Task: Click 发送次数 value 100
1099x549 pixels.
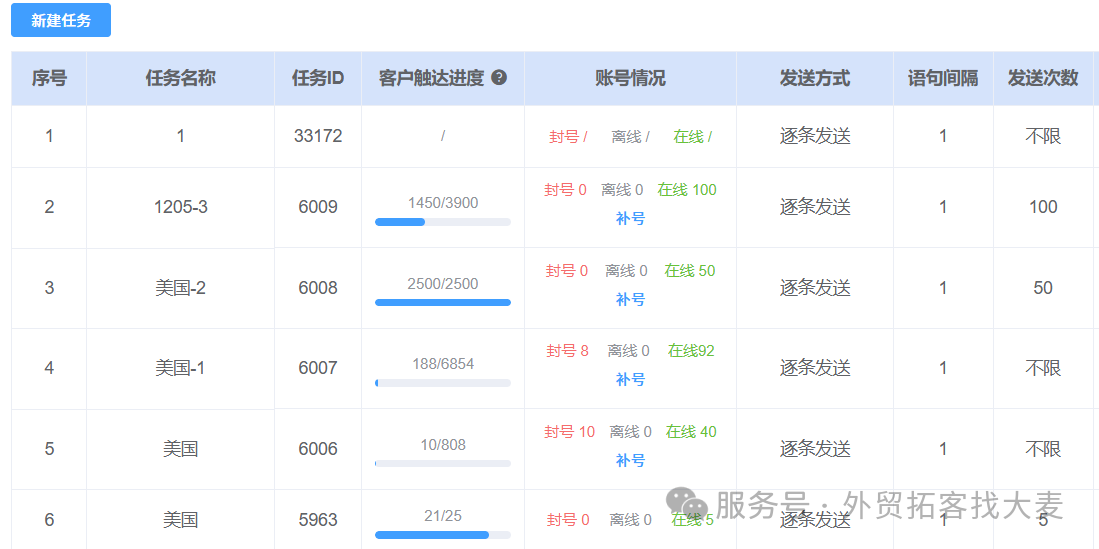Action: click(1043, 207)
